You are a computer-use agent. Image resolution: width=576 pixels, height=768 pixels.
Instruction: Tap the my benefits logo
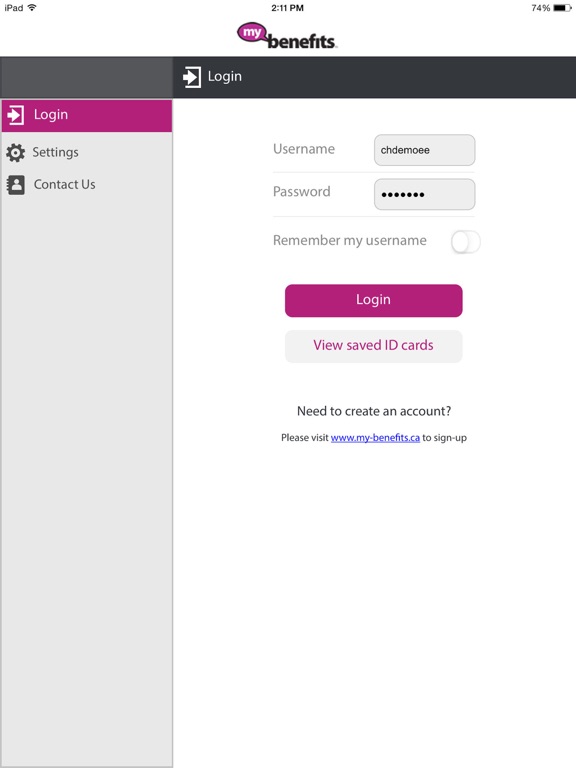(x=288, y=36)
